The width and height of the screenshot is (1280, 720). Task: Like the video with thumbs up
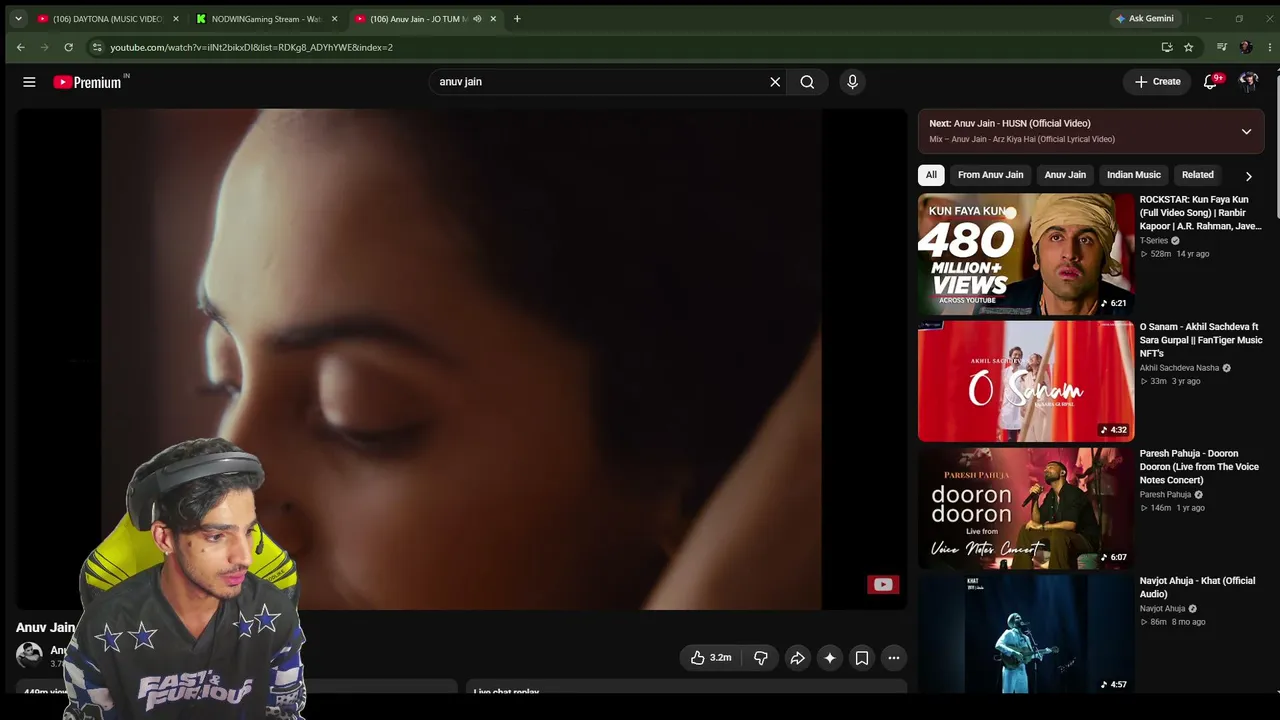711,658
